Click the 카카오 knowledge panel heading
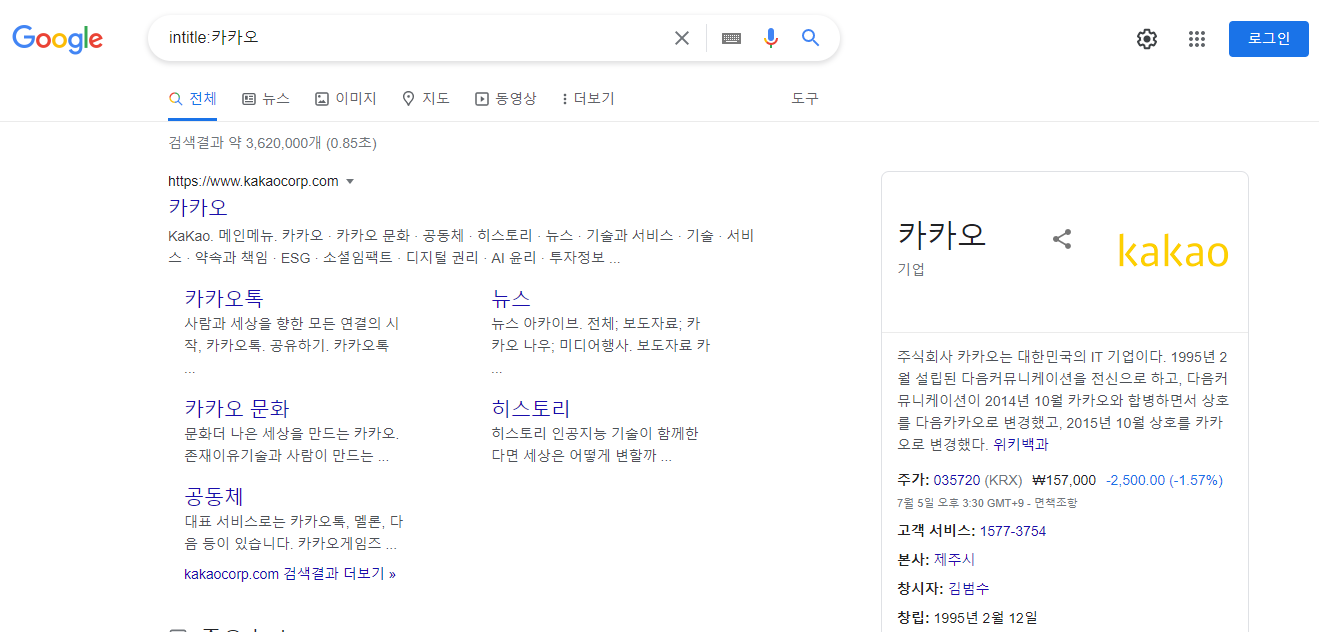The image size is (1319, 632). [x=942, y=234]
